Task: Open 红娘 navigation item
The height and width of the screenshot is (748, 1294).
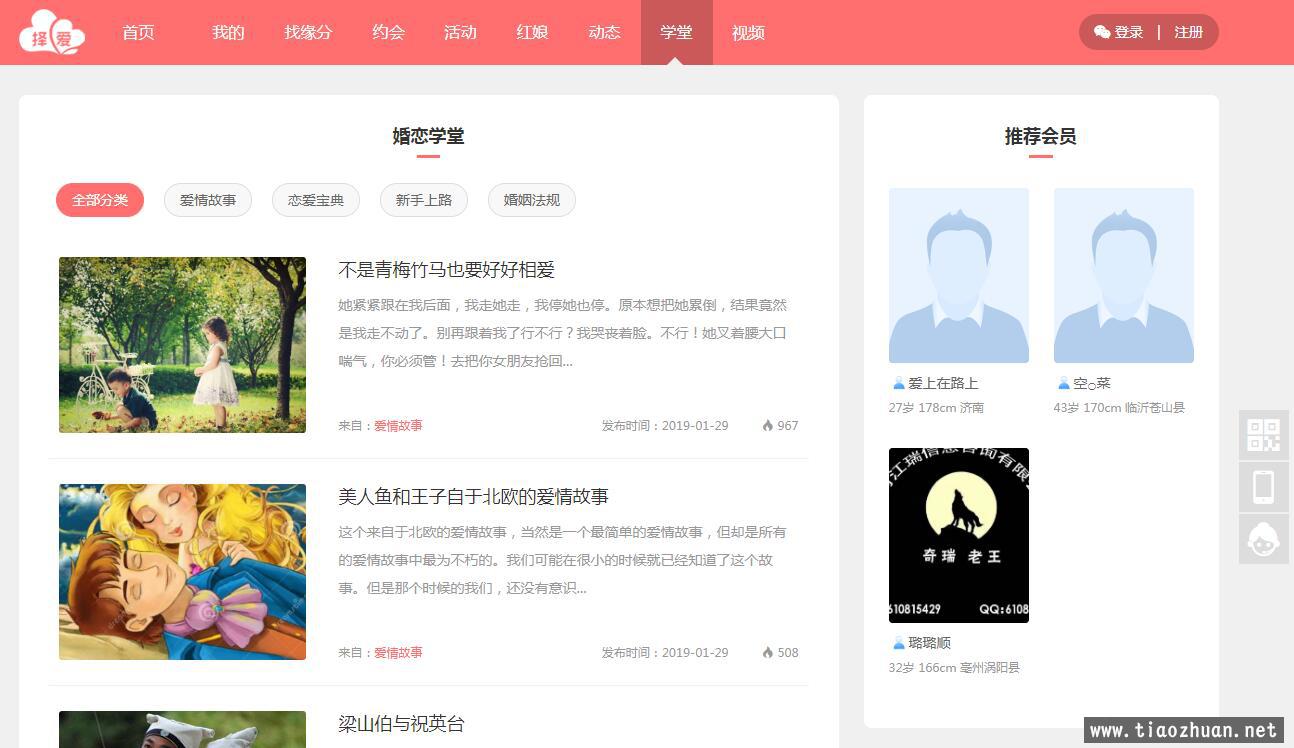Action: coord(532,32)
